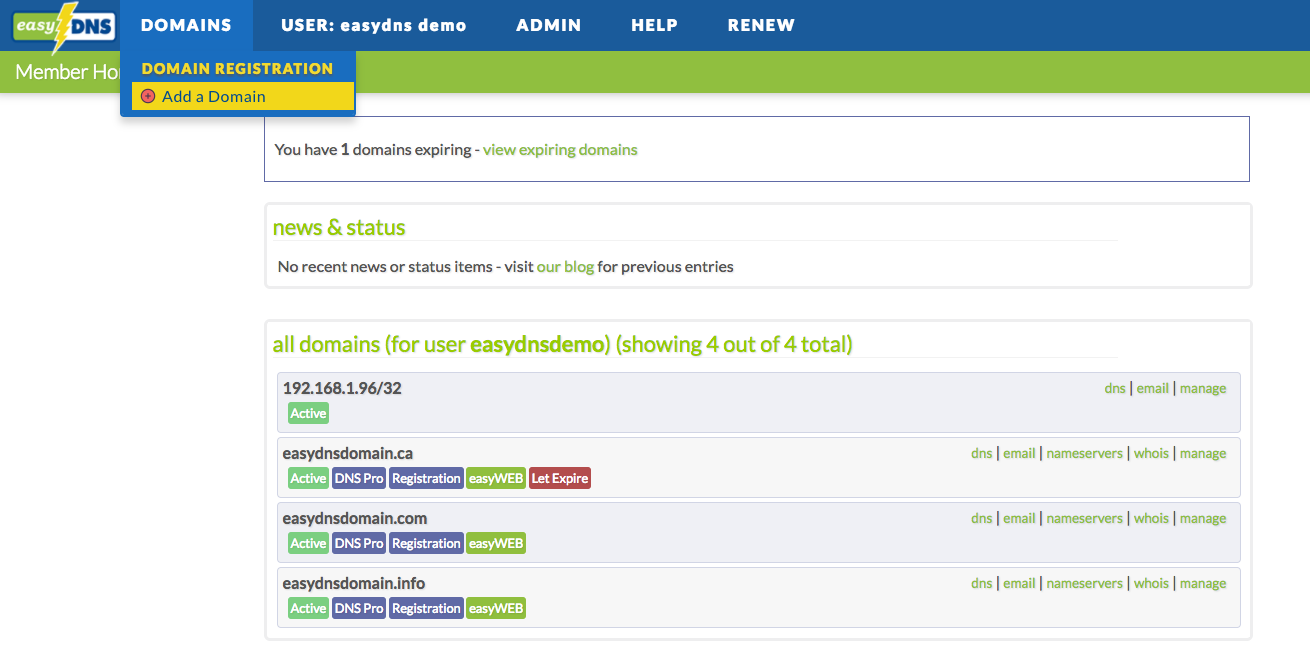Image resolution: width=1310 pixels, height=666 pixels.
Task: Click the easyWEB badge for easydnsdomain.ca
Action: (496, 479)
